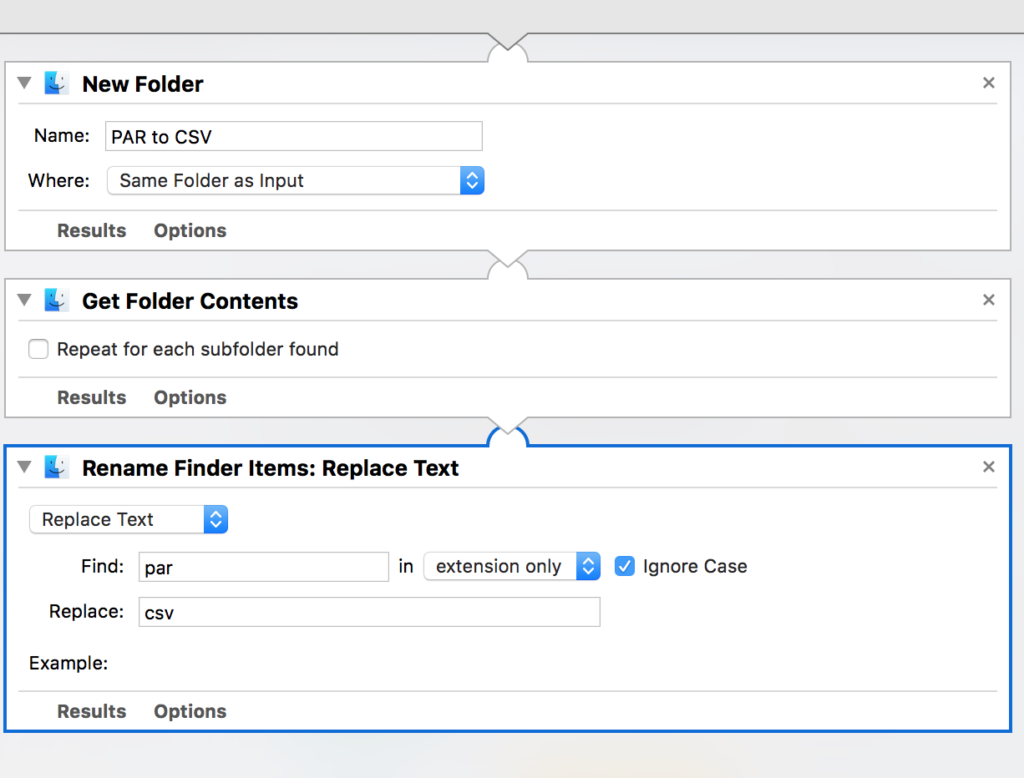This screenshot has width=1024, height=778.
Task: Click the Find text field containing par
Action: click(x=263, y=567)
